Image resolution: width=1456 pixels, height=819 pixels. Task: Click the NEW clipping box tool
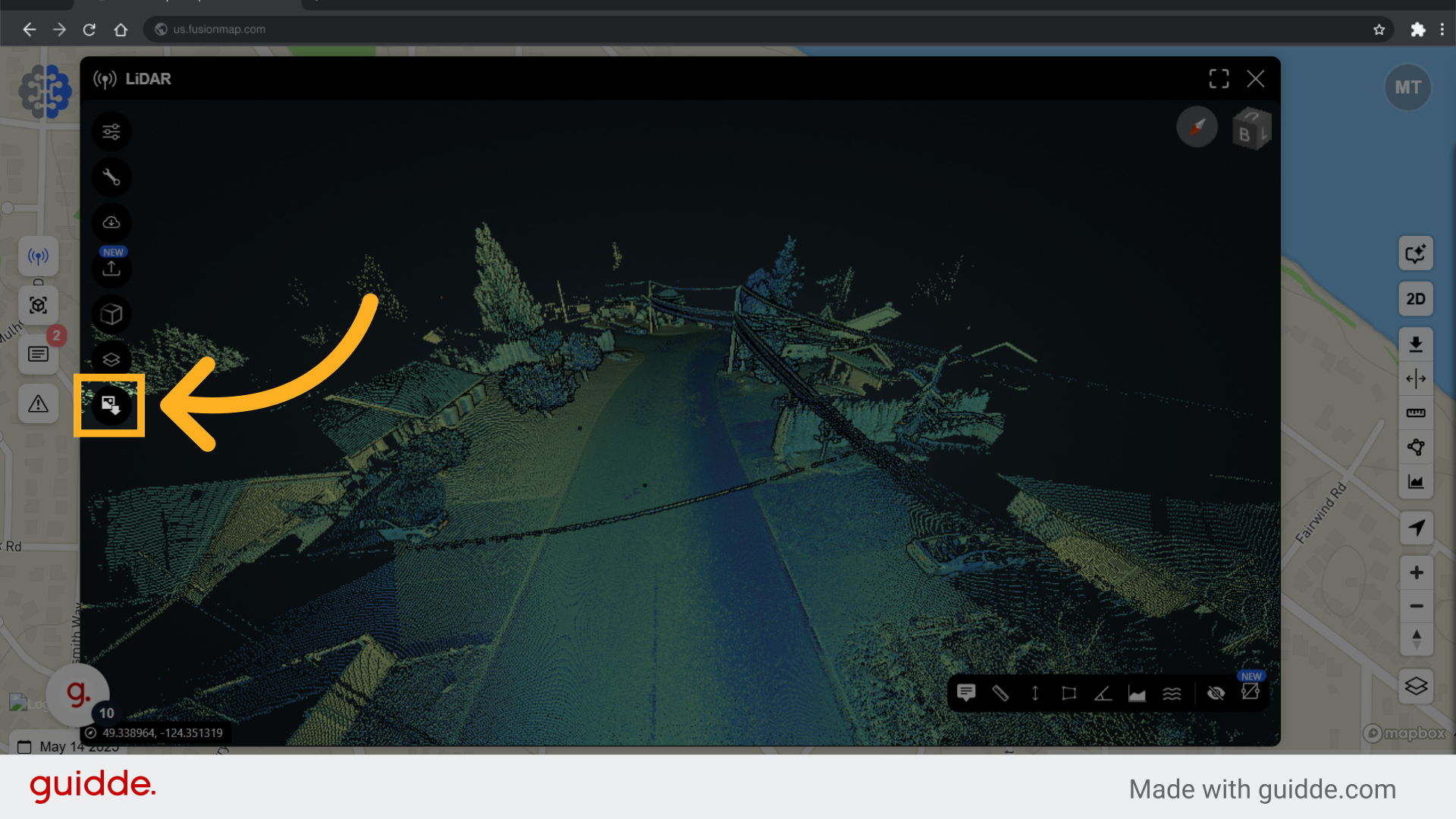tap(1250, 692)
